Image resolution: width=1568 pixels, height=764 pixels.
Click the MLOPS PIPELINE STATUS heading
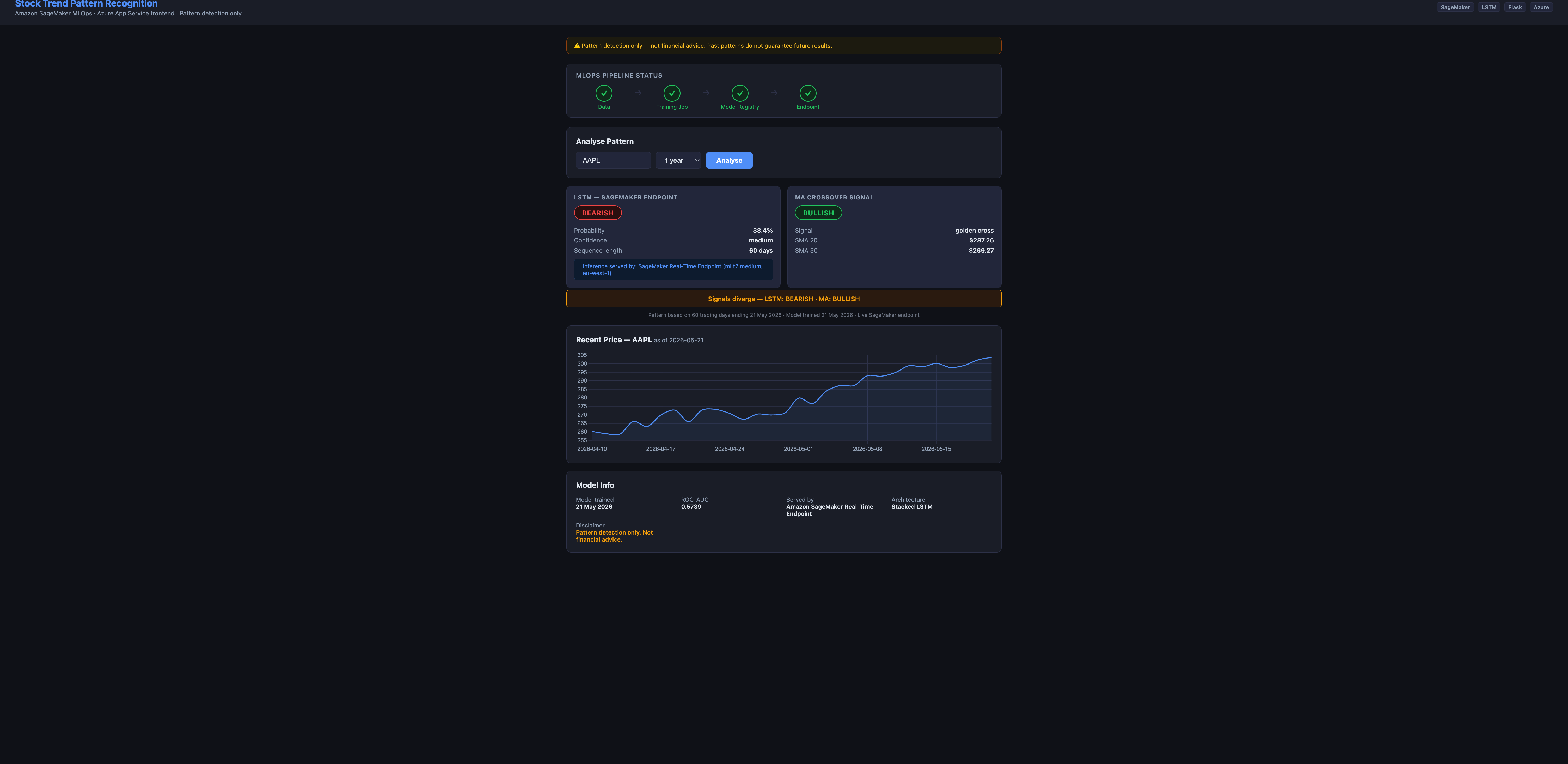619,75
